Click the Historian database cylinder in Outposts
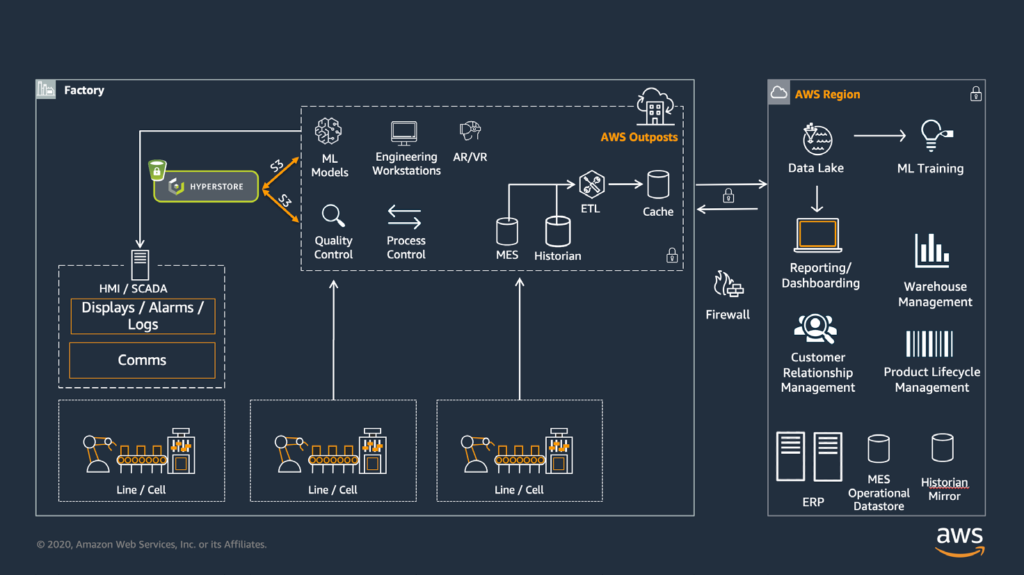 pyautogui.click(x=558, y=231)
